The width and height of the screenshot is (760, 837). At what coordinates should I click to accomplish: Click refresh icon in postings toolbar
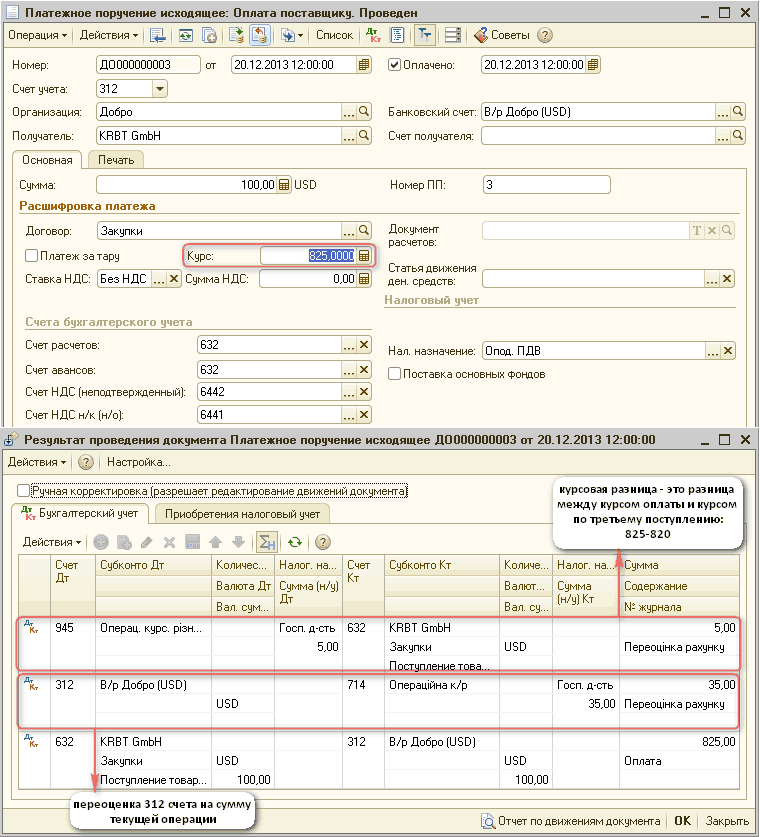(x=295, y=542)
